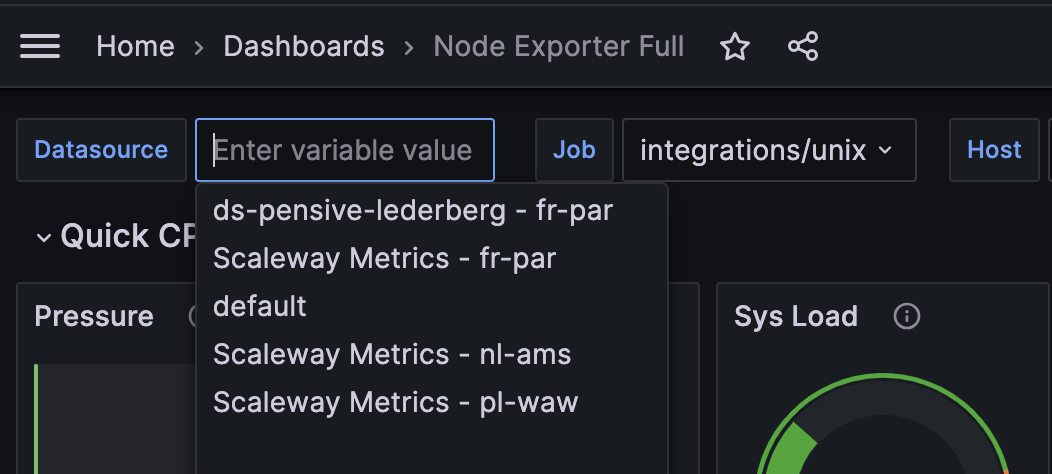Screen dimensions: 1052x474
Task: Pick Scaleway Metrics - nl-ams option
Action: (x=392, y=354)
